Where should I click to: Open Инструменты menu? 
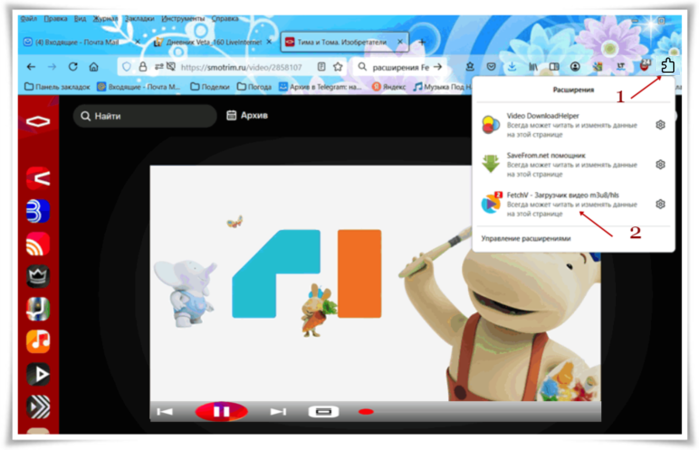pyautogui.click(x=183, y=19)
